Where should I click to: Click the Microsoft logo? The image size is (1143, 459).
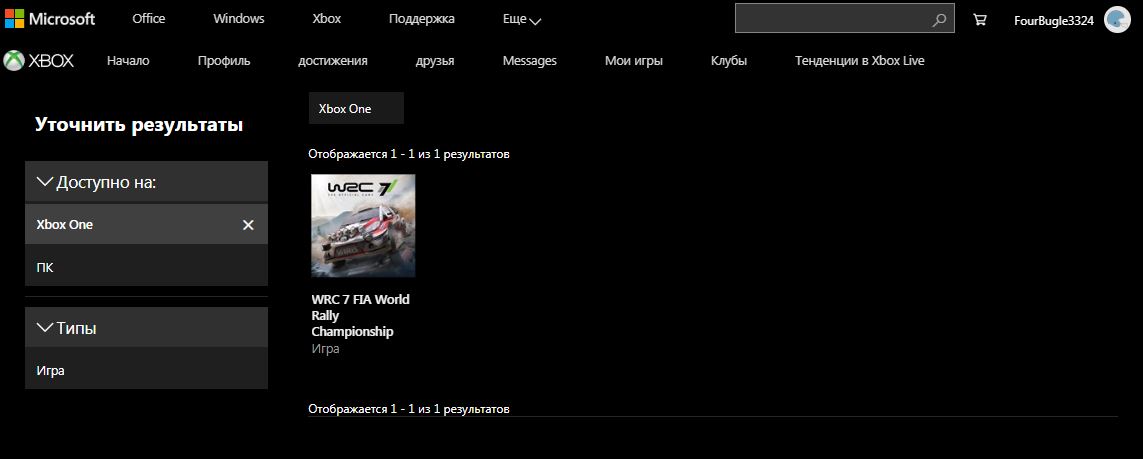50,19
